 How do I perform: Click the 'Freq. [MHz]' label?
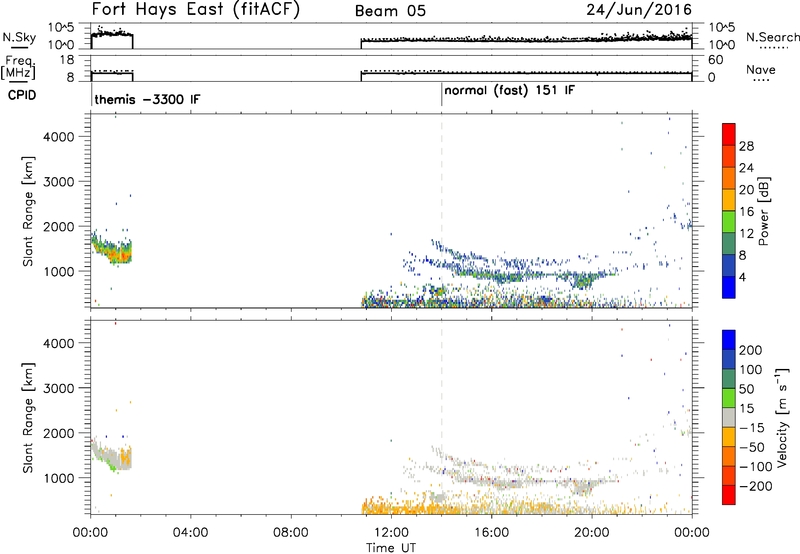click(x=19, y=68)
